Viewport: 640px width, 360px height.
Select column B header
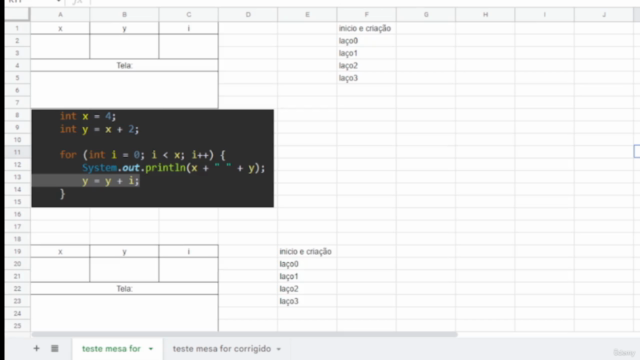click(x=124, y=15)
